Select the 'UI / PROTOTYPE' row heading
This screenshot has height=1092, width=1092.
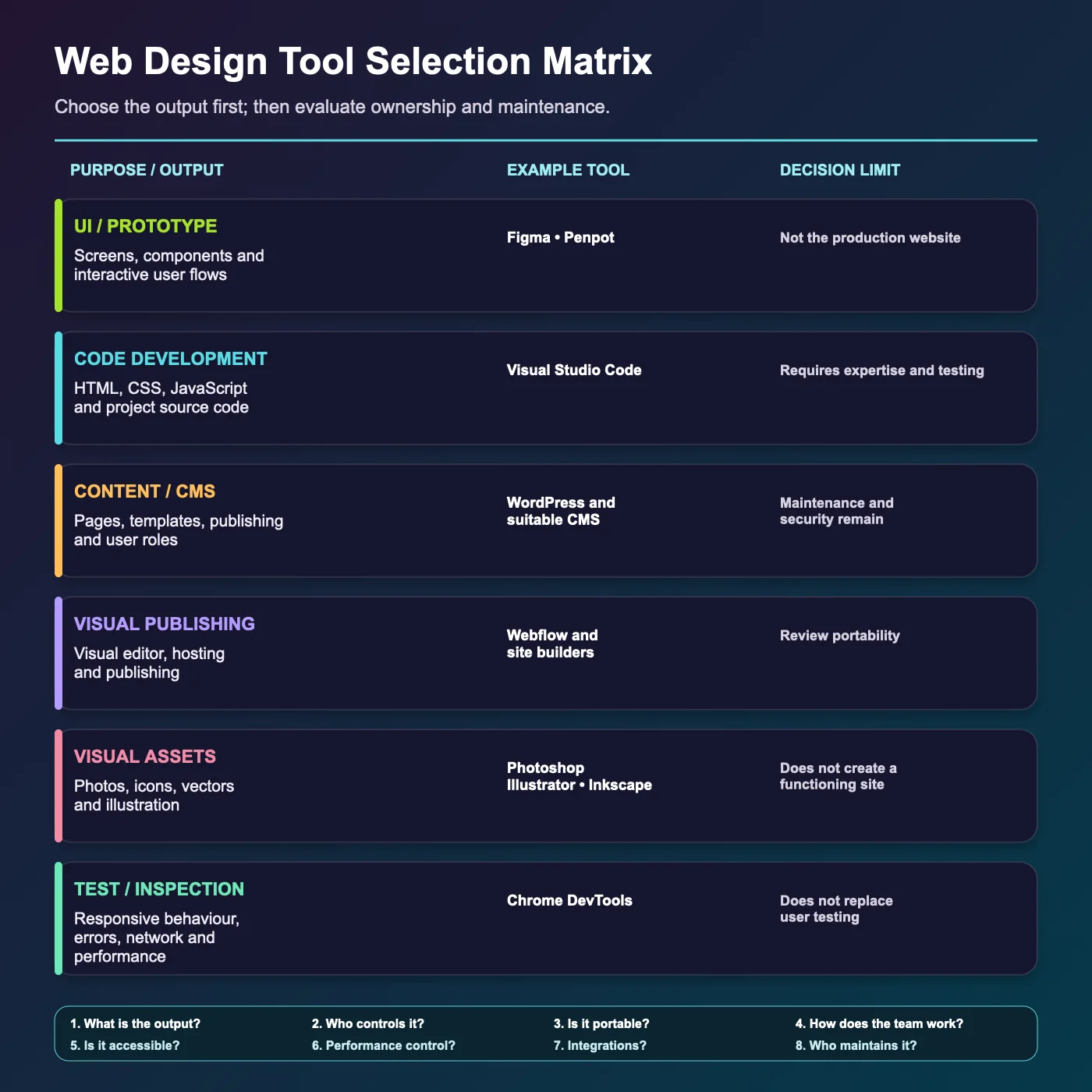(x=146, y=226)
